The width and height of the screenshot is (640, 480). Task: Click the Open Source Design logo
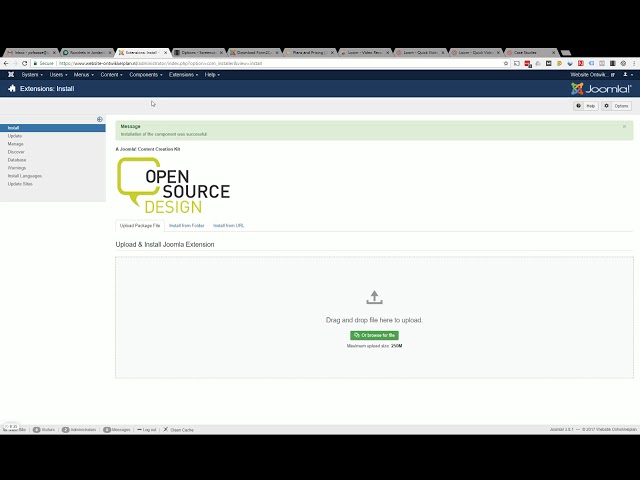pos(173,185)
